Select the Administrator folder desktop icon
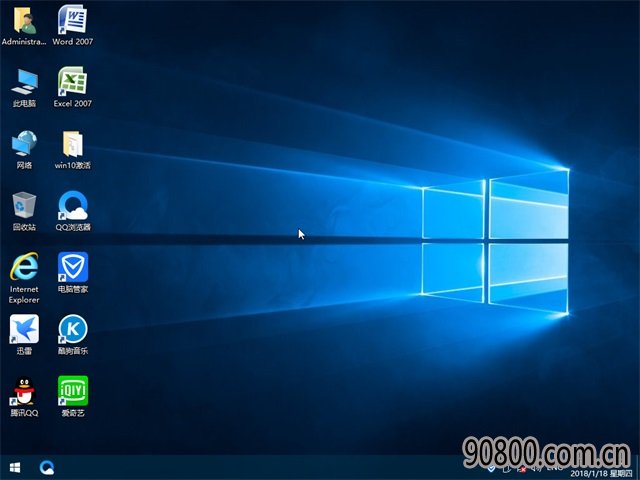This screenshot has height=480, width=640. tap(24, 25)
